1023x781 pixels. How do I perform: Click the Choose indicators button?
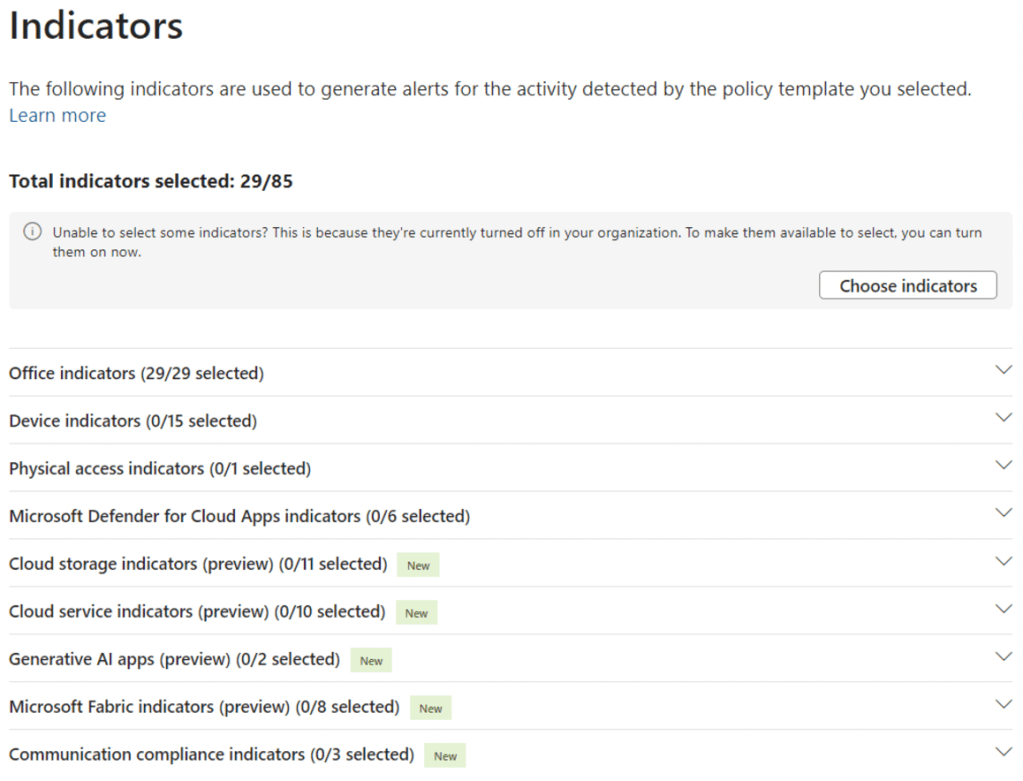(x=907, y=286)
